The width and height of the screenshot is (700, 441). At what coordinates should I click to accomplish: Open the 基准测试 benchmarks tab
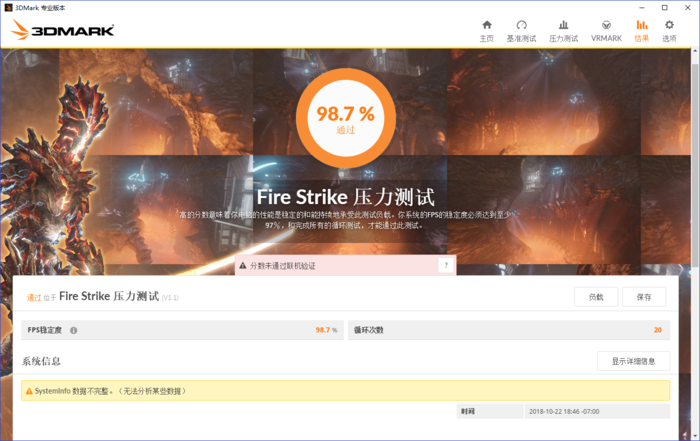pyautogui.click(x=521, y=31)
